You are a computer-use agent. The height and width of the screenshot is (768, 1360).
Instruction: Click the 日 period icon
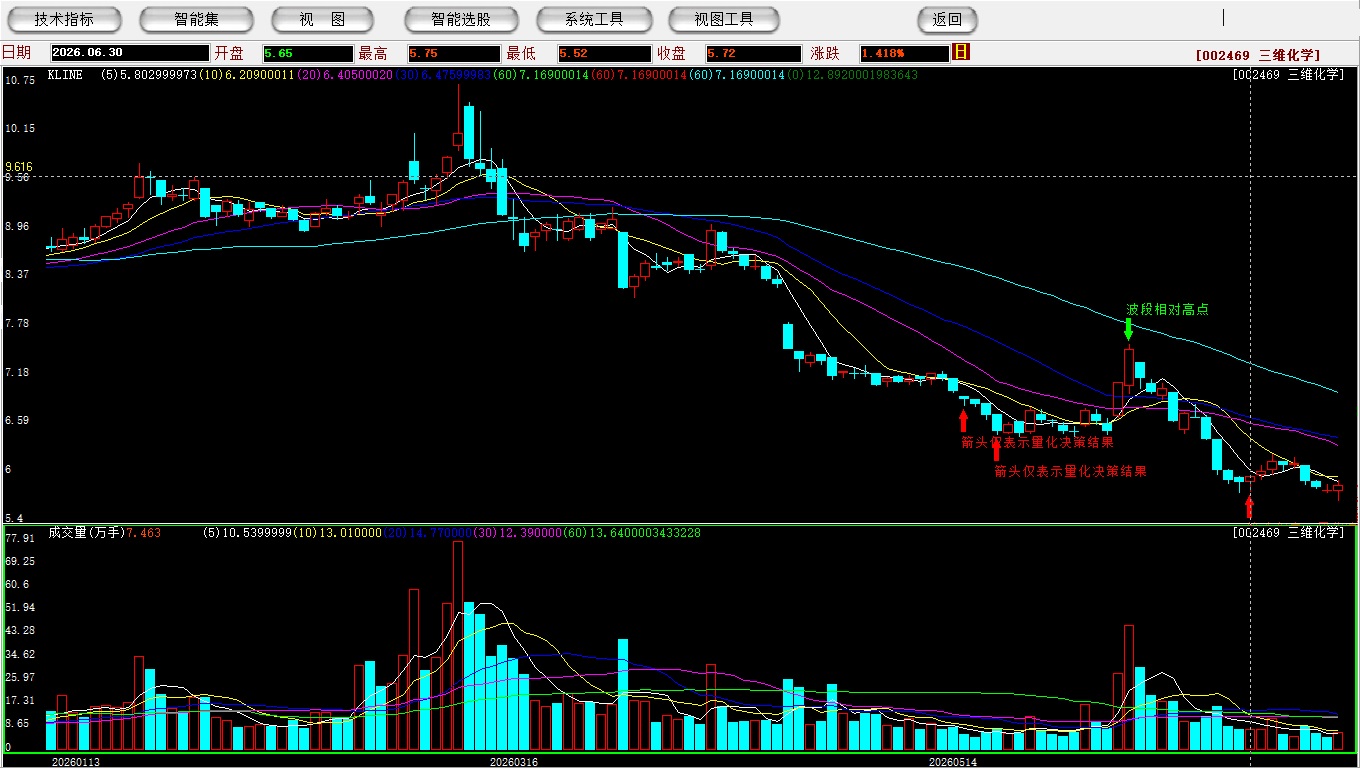pyautogui.click(x=961, y=52)
